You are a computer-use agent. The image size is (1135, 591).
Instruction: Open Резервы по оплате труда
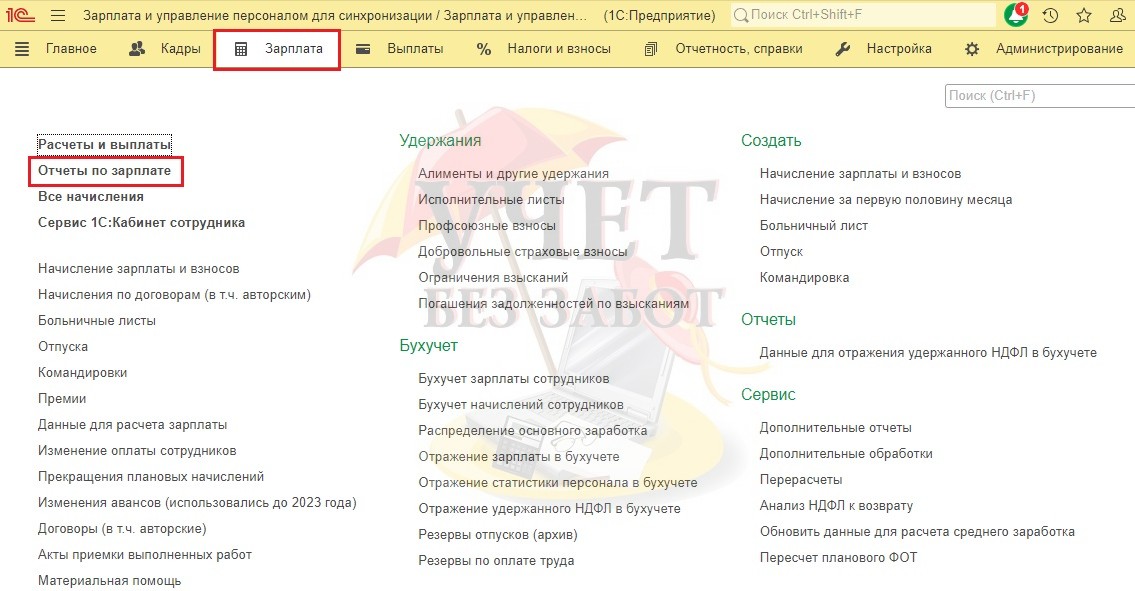click(x=496, y=561)
